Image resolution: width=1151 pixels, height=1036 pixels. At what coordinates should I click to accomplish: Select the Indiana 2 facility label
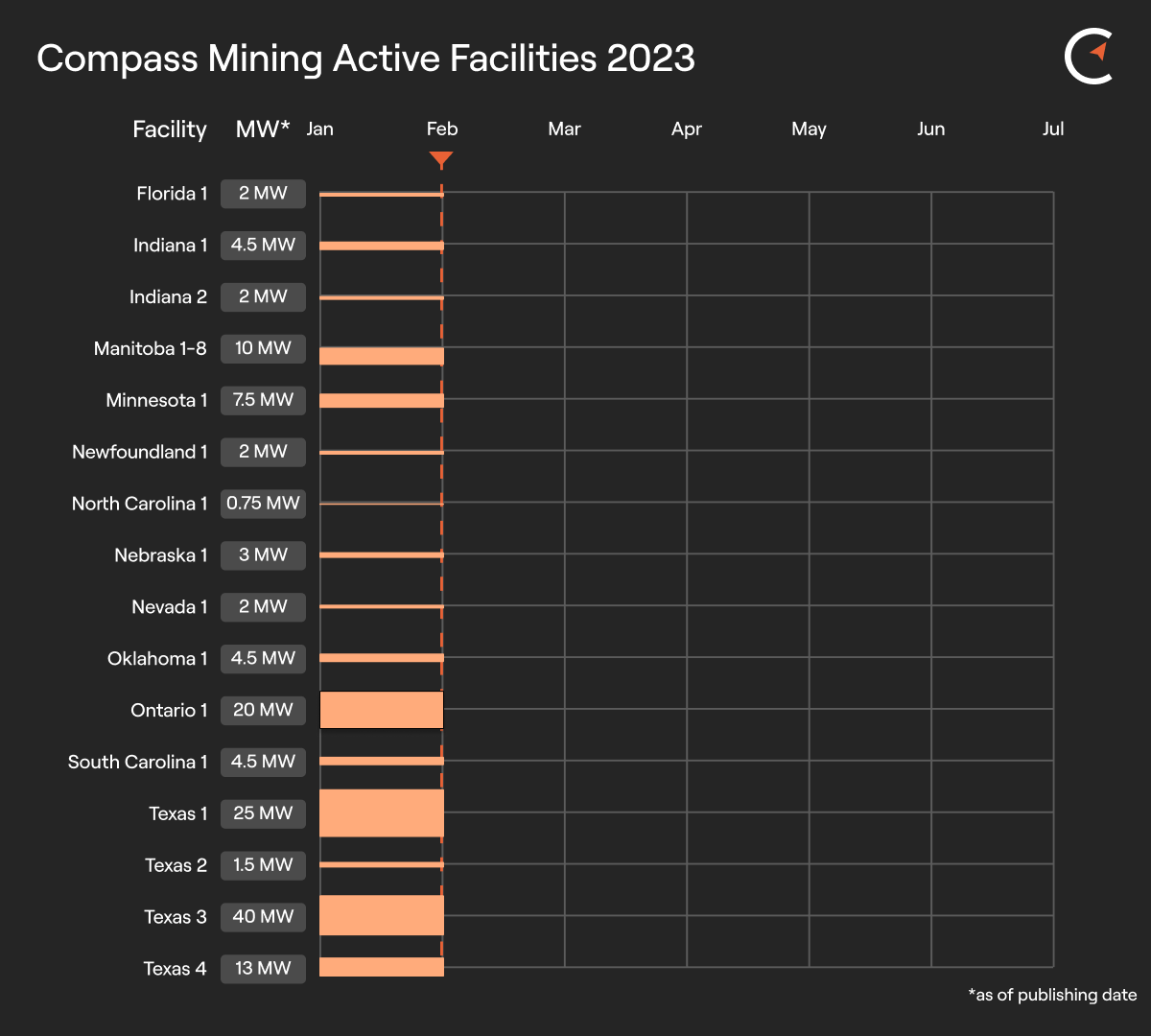168,297
